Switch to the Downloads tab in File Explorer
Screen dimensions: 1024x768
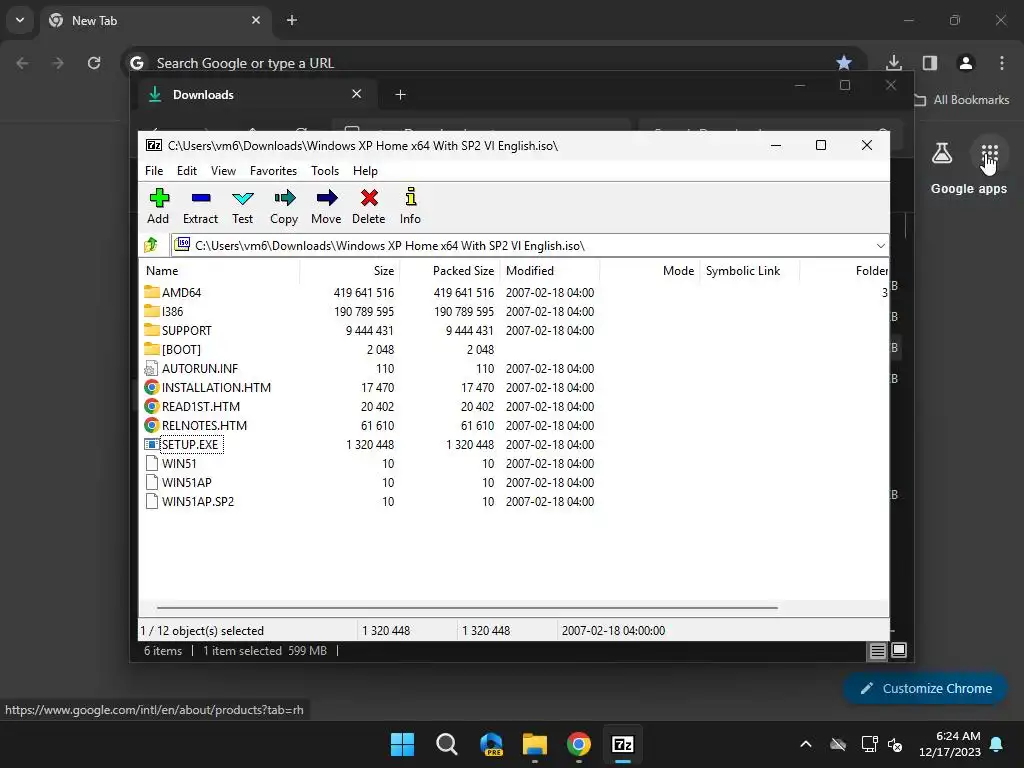[x=257, y=94]
